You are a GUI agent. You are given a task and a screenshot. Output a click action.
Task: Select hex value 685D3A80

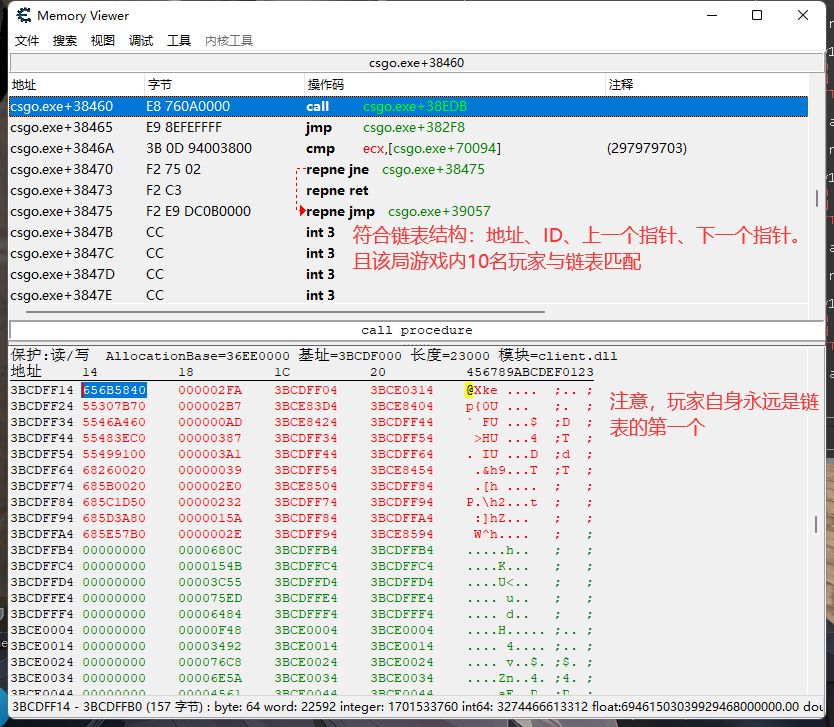tap(114, 518)
